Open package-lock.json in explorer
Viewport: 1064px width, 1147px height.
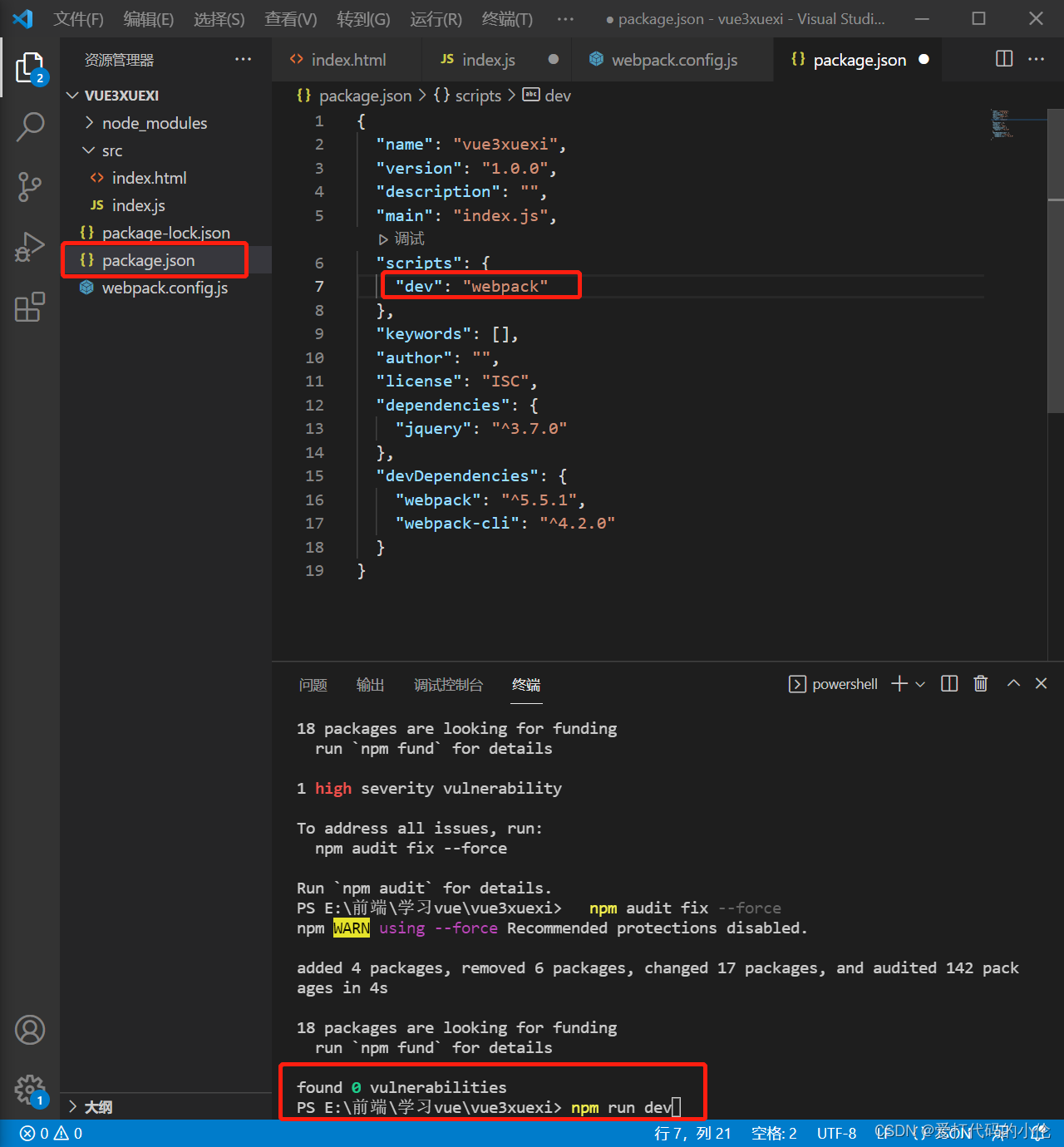[165, 233]
